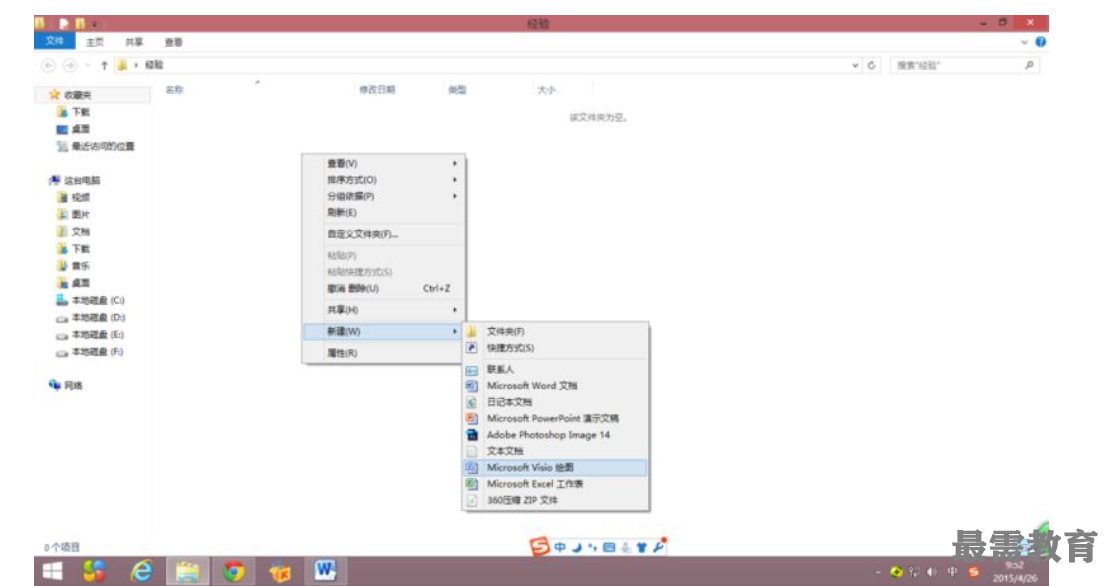Viewport: 1104px width, 586px height.
Task: Open 共享(H) submenu entry
Action: click(384, 310)
